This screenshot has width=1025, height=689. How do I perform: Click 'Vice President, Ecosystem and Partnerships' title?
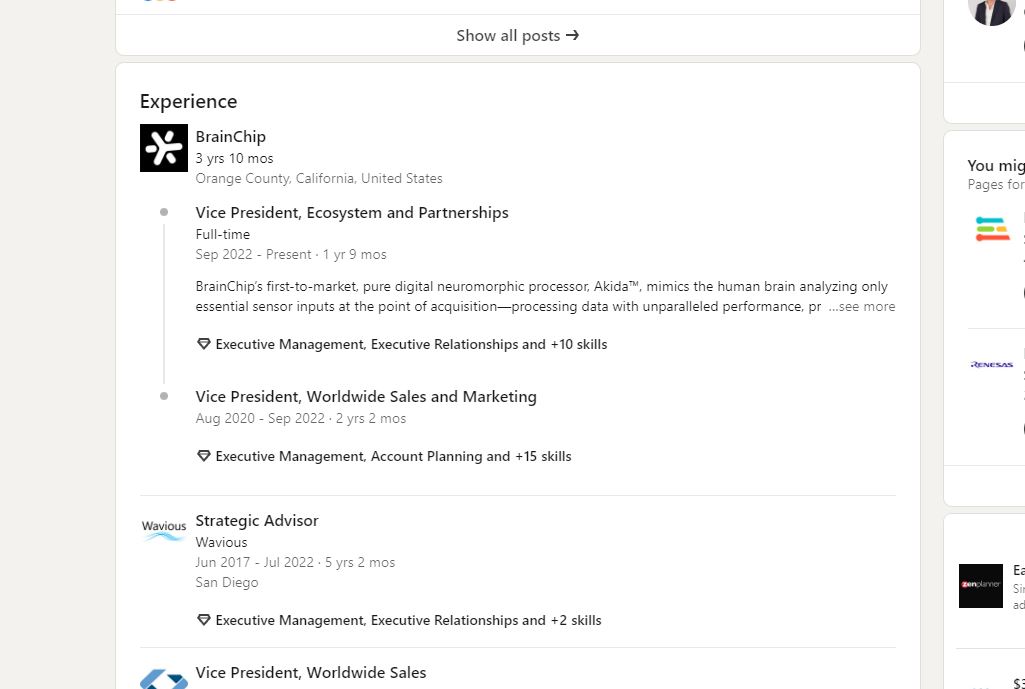(x=352, y=213)
